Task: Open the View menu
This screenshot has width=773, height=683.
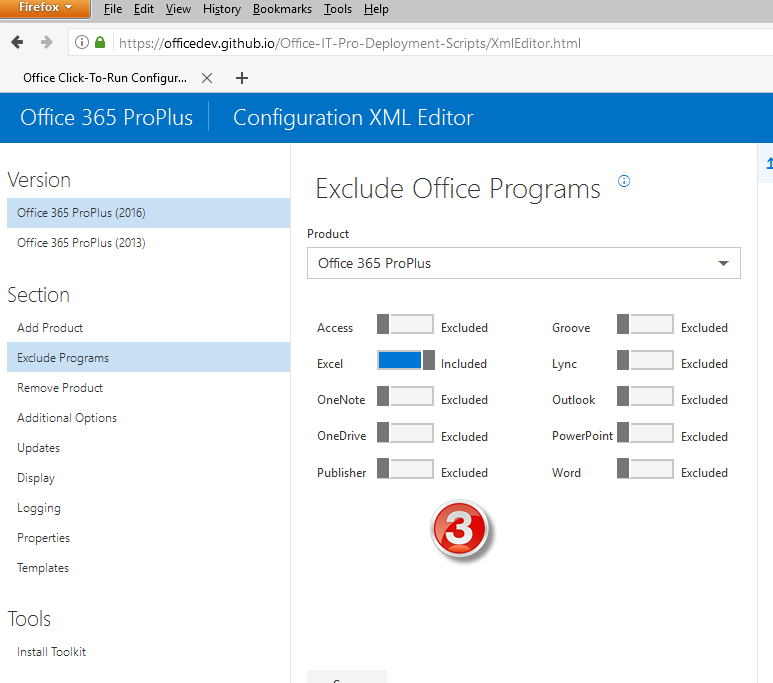Action: pos(178,9)
